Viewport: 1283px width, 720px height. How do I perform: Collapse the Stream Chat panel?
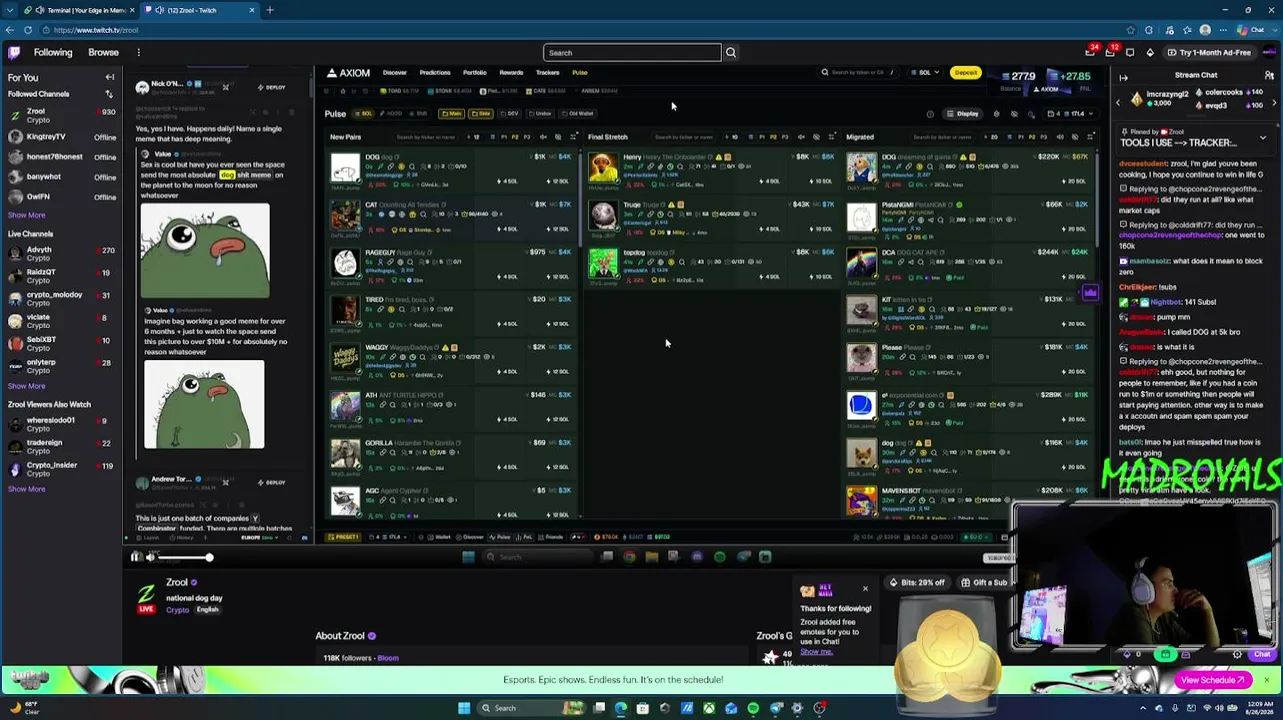1123,76
